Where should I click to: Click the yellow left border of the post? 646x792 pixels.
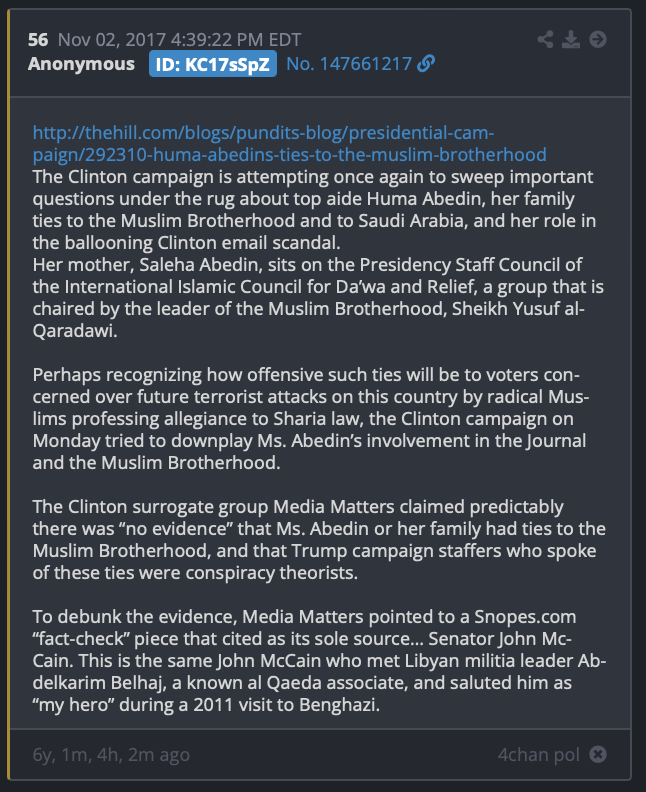(x=9, y=394)
